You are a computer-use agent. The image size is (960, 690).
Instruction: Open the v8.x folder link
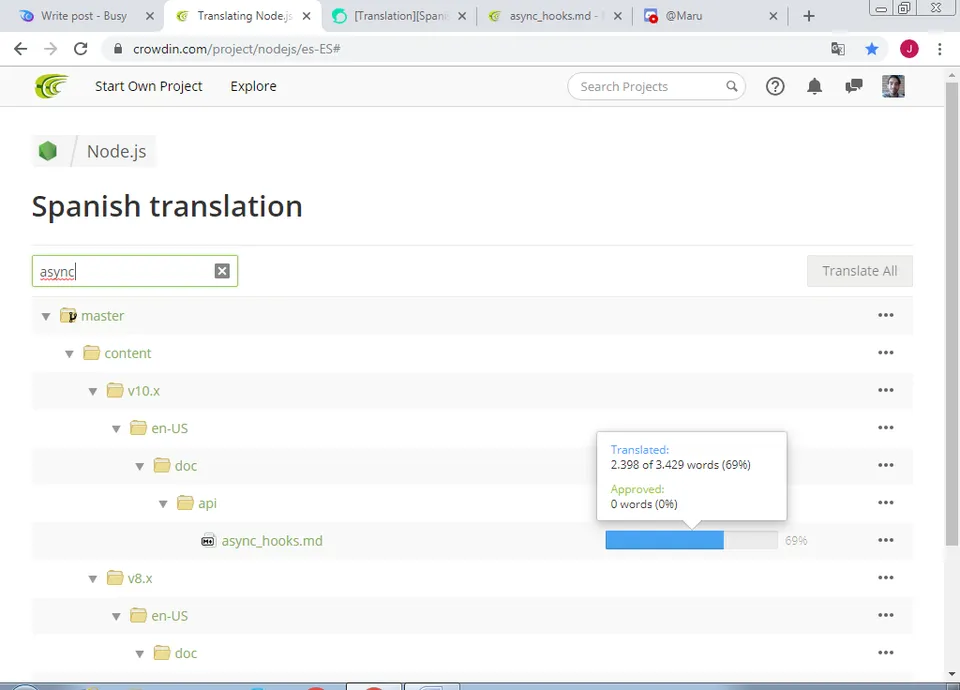coord(140,578)
